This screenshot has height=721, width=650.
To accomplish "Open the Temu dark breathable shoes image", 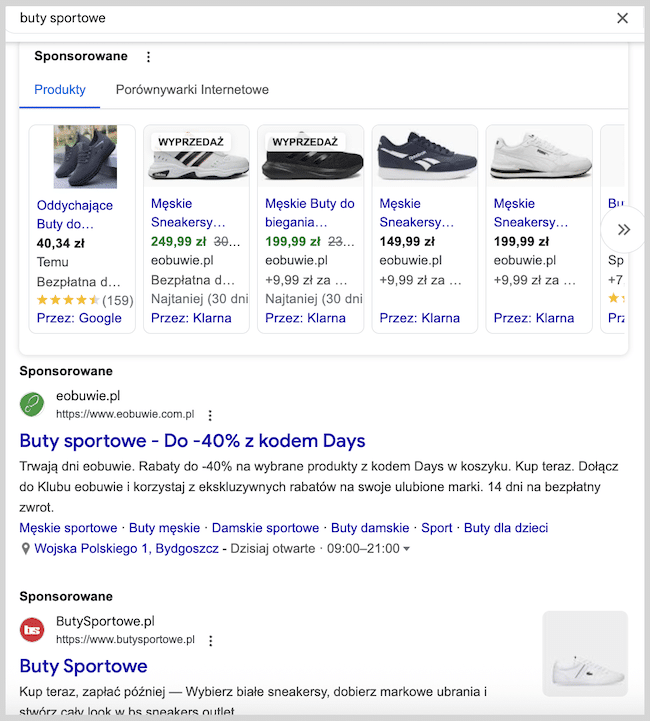I will [85, 156].
